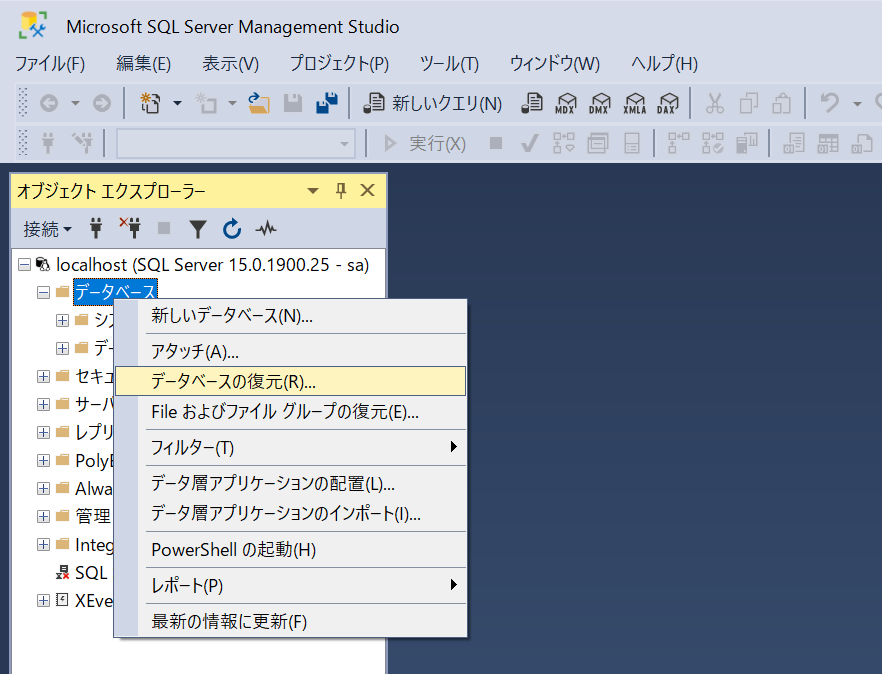Click the Disconnect plug icon with red X

coord(130,228)
